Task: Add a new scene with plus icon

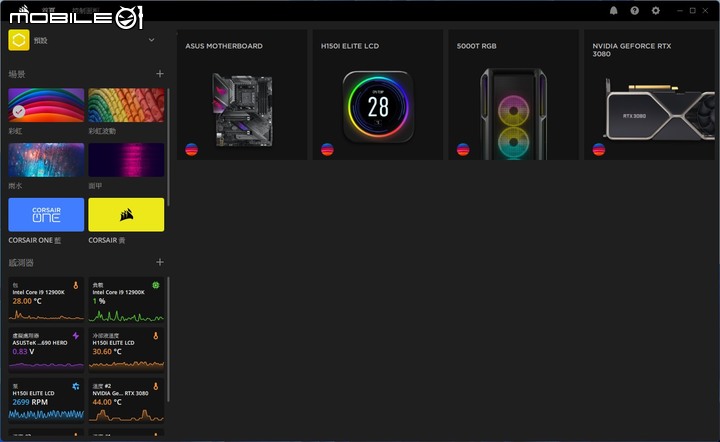Action: [x=160, y=74]
